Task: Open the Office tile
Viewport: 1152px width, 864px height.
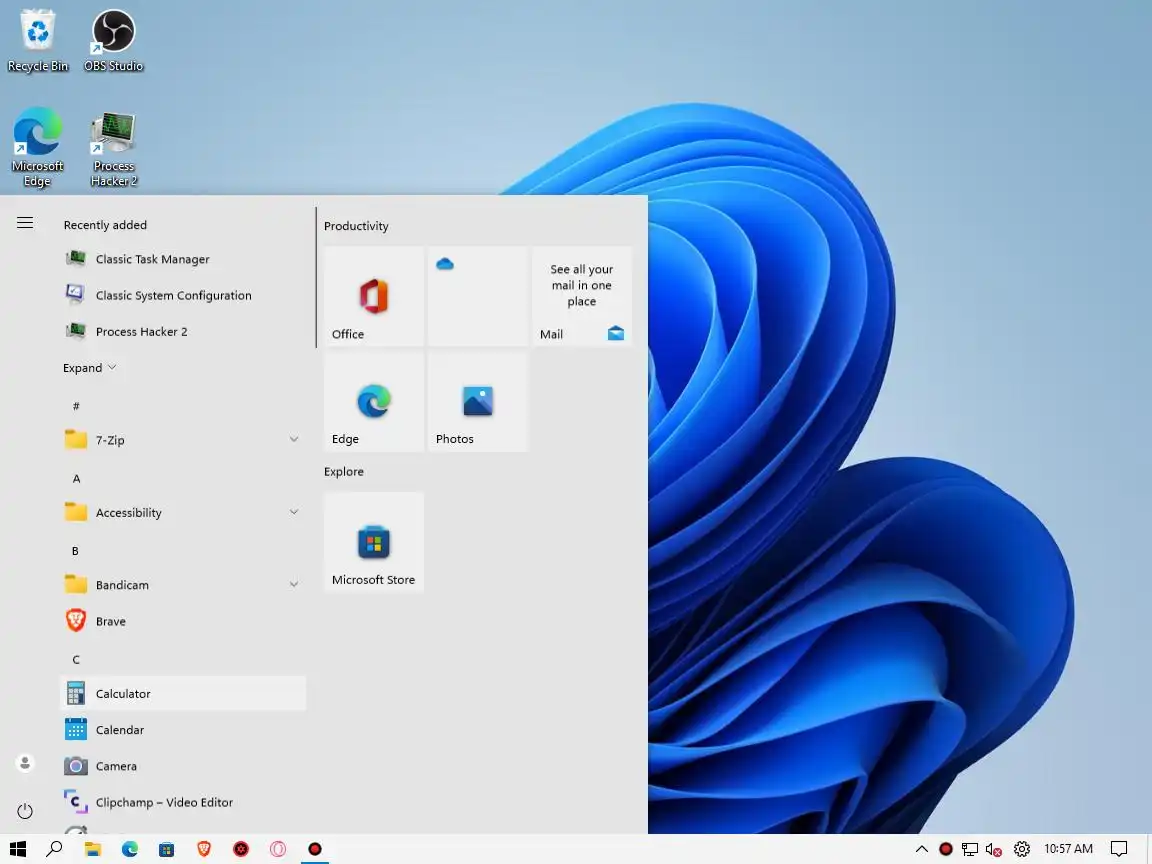Action: tap(374, 296)
